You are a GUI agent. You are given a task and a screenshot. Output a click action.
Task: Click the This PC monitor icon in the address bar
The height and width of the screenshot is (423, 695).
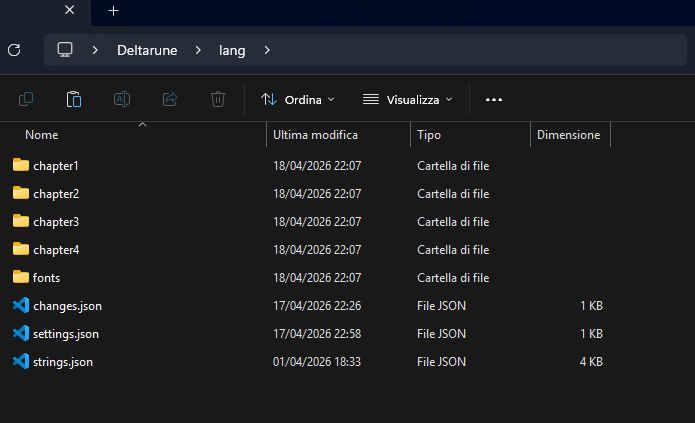point(66,49)
